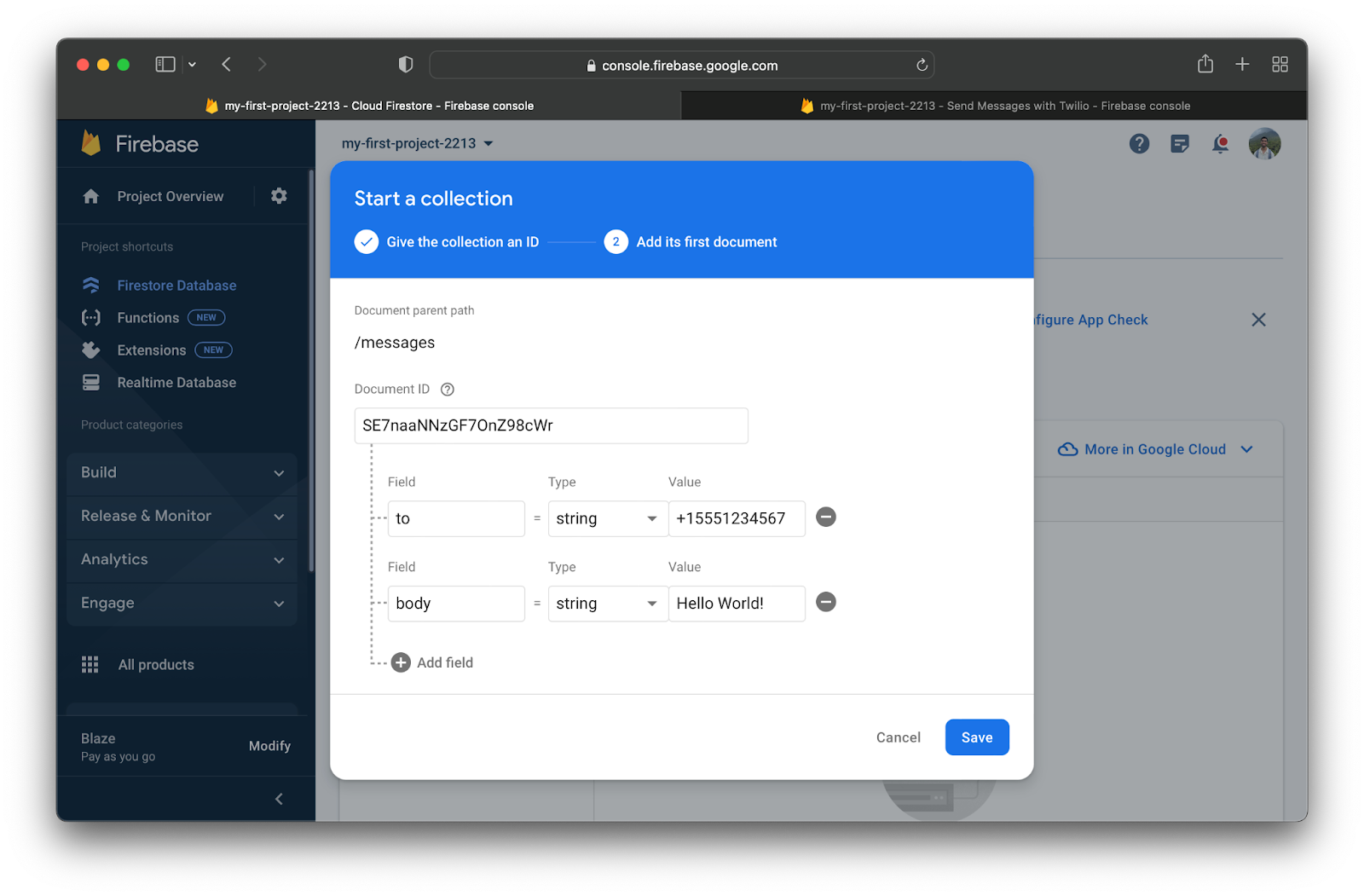This screenshot has width=1364, height=896.
Task: Click the Document ID input field
Action: [x=551, y=425]
